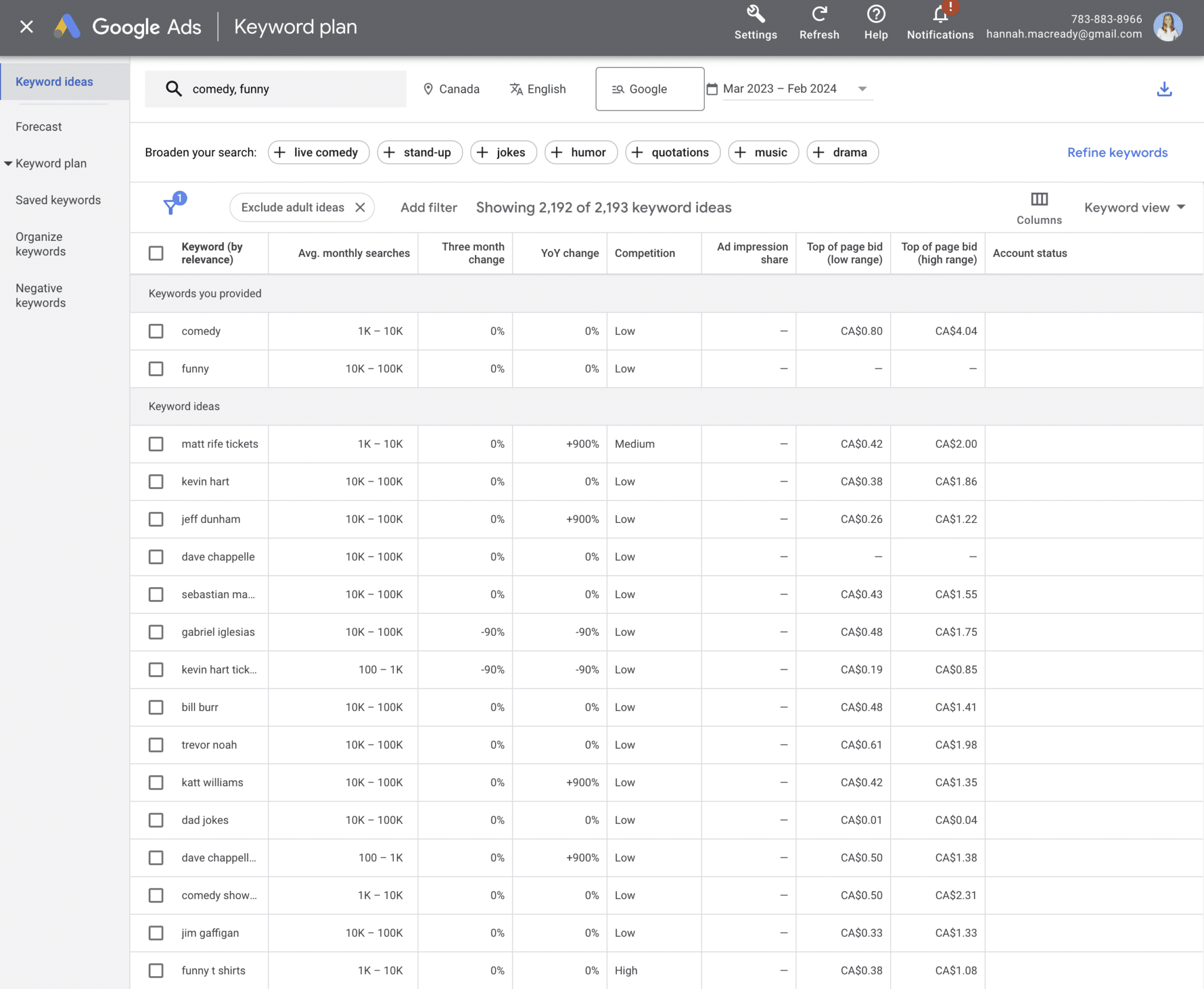This screenshot has width=1204, height=989.
Task: Click the Settings wrench icon
Action: tap(755, 15)
